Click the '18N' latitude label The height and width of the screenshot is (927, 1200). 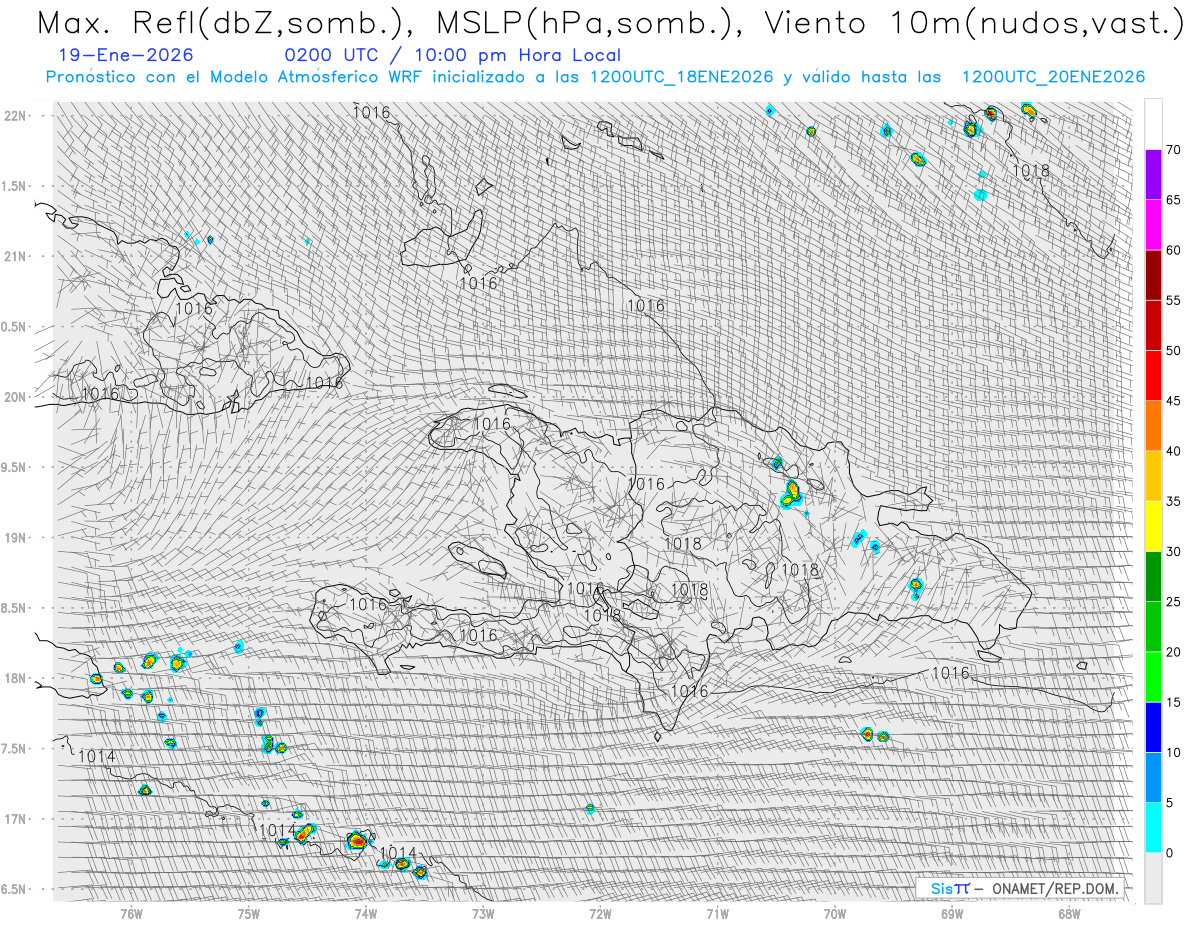pos(14,678)
